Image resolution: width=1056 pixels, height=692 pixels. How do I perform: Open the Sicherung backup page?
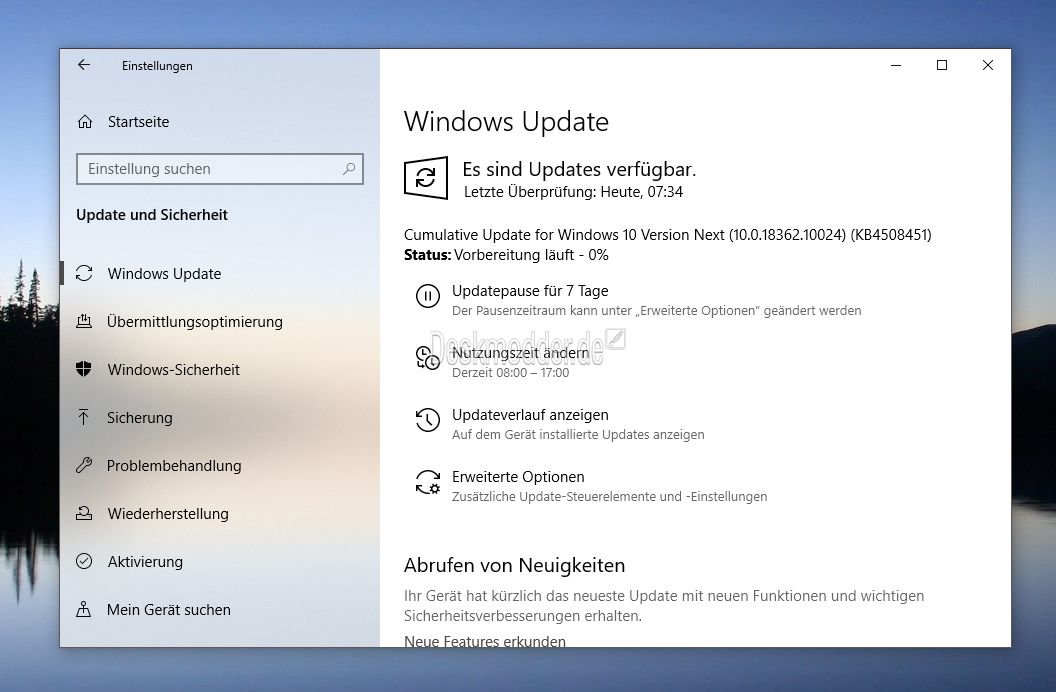tap(140, 418)
